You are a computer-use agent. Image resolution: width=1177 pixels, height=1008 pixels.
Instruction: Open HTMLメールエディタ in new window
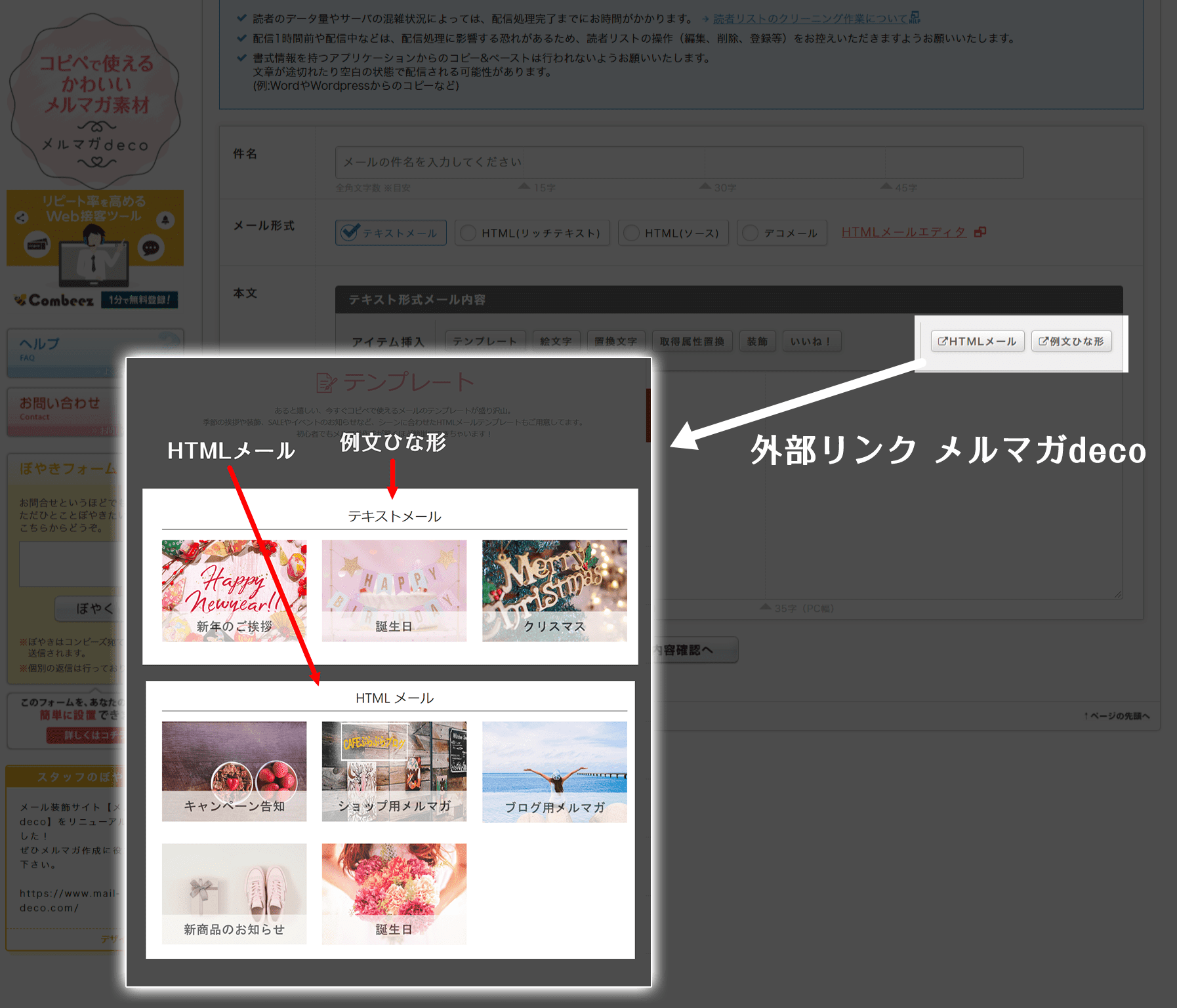tap(904, 232)
